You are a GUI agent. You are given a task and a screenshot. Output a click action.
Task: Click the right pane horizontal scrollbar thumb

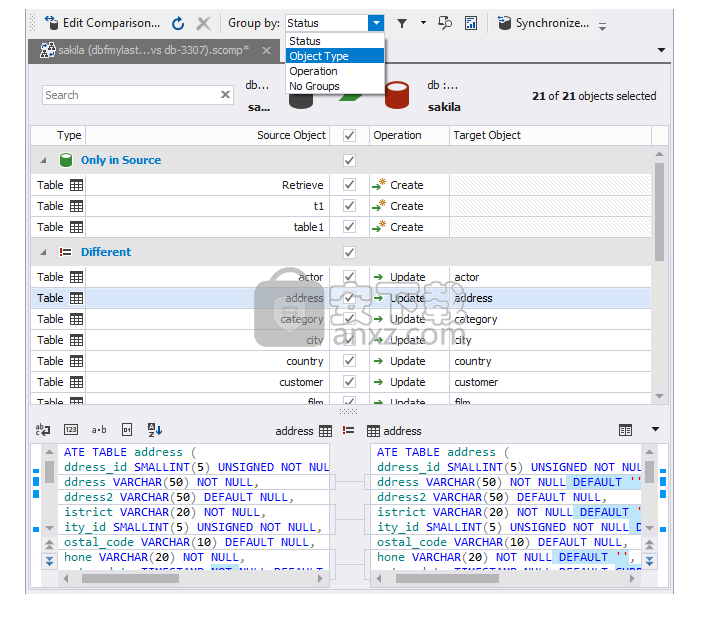click(x=447, y=579)
